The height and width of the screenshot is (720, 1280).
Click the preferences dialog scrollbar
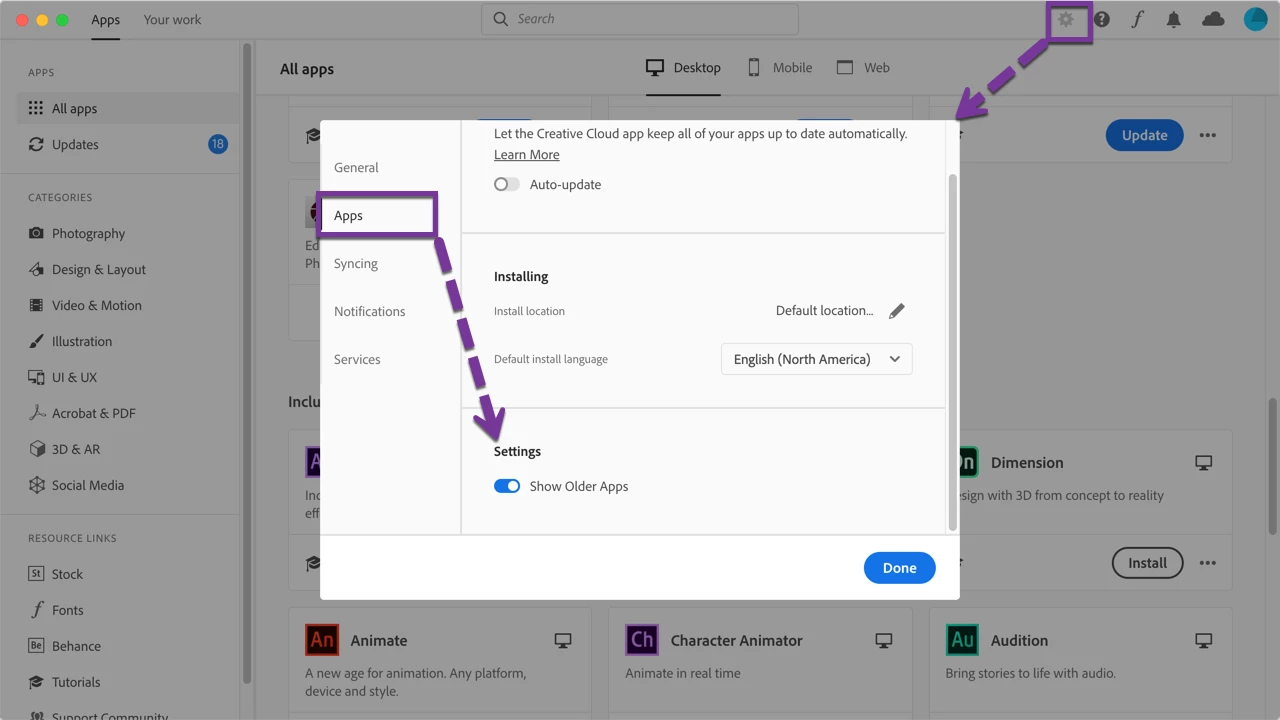[x=952, y=350]
